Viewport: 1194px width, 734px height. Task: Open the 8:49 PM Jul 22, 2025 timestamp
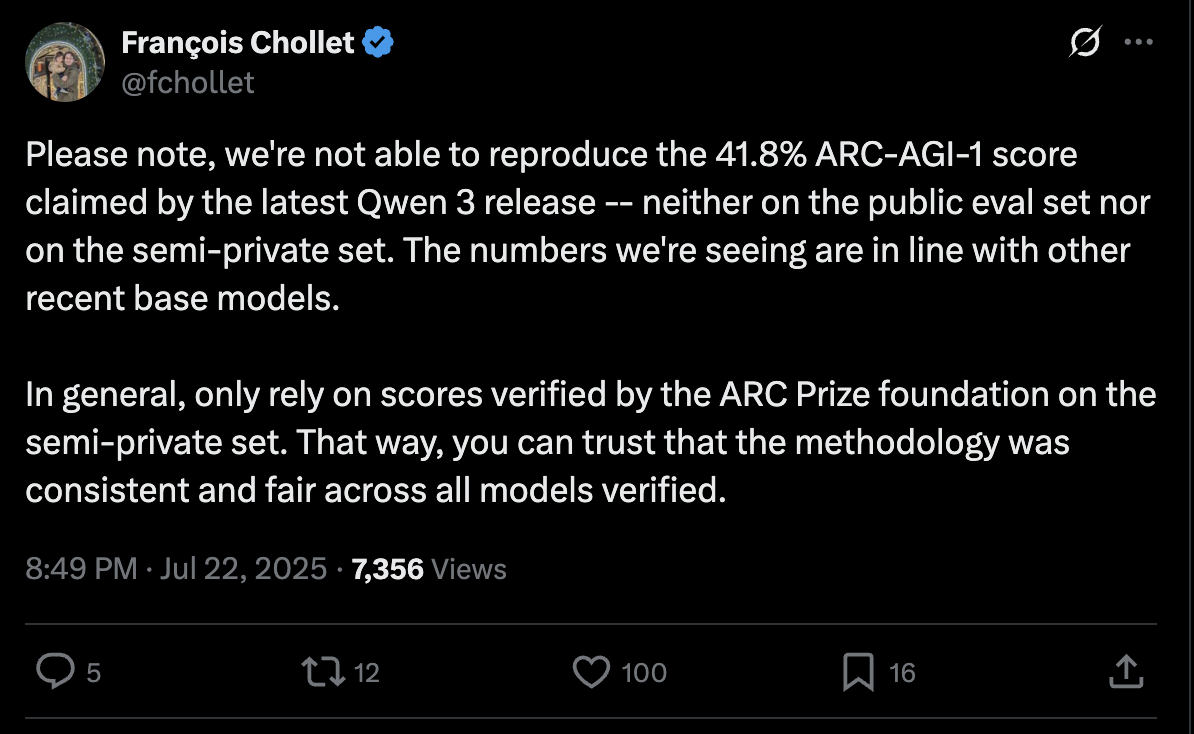(177, 569)
